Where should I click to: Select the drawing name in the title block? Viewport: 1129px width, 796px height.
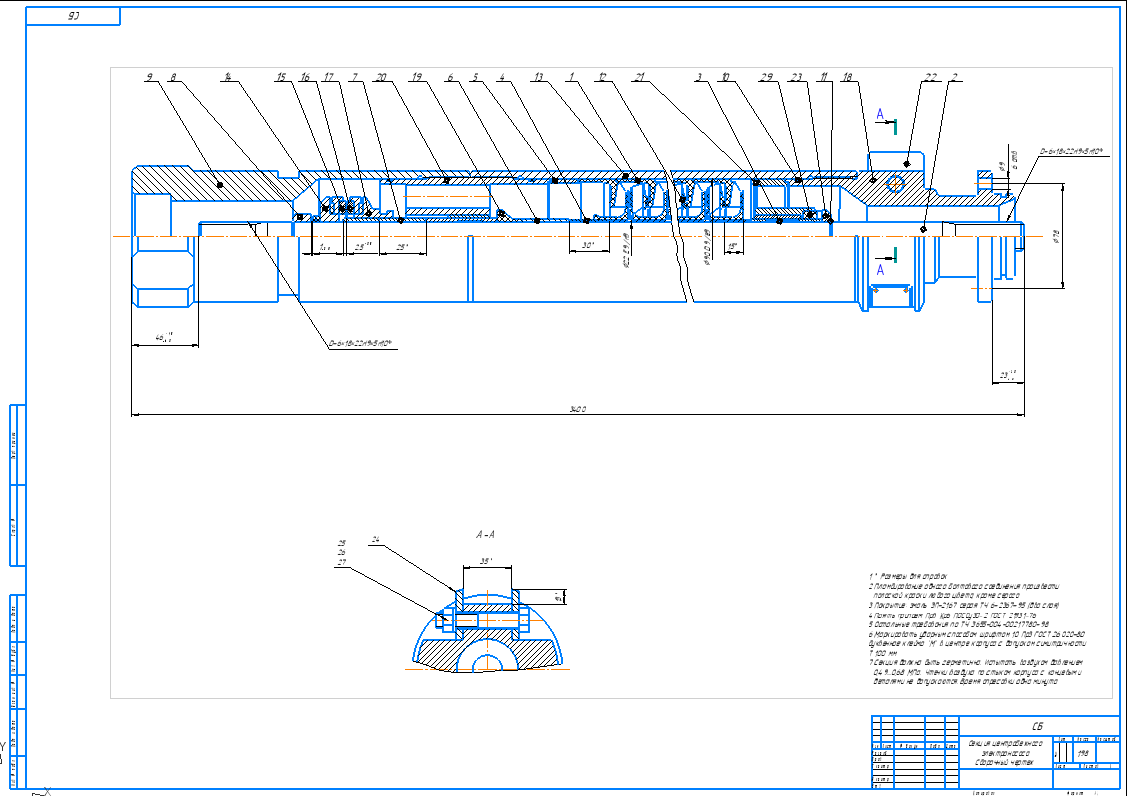pos(1005,752)
